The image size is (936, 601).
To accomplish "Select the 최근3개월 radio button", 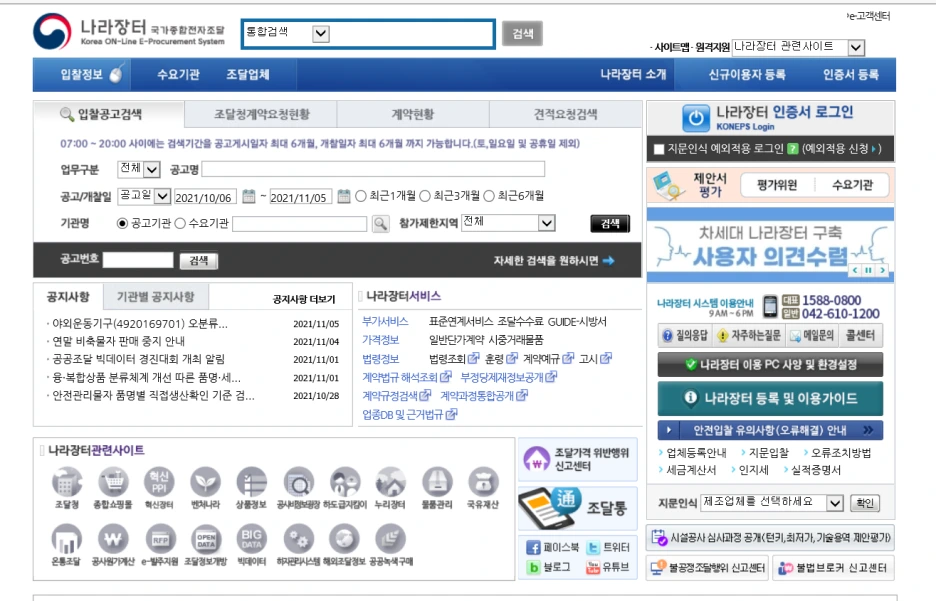I will coord(425,196).
